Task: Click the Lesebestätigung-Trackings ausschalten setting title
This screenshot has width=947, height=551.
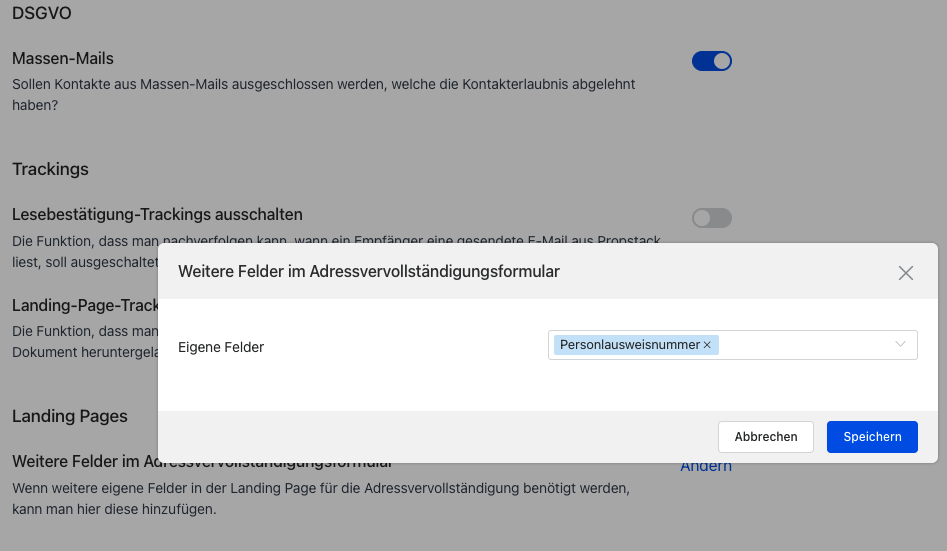Action: coord(157,214)
